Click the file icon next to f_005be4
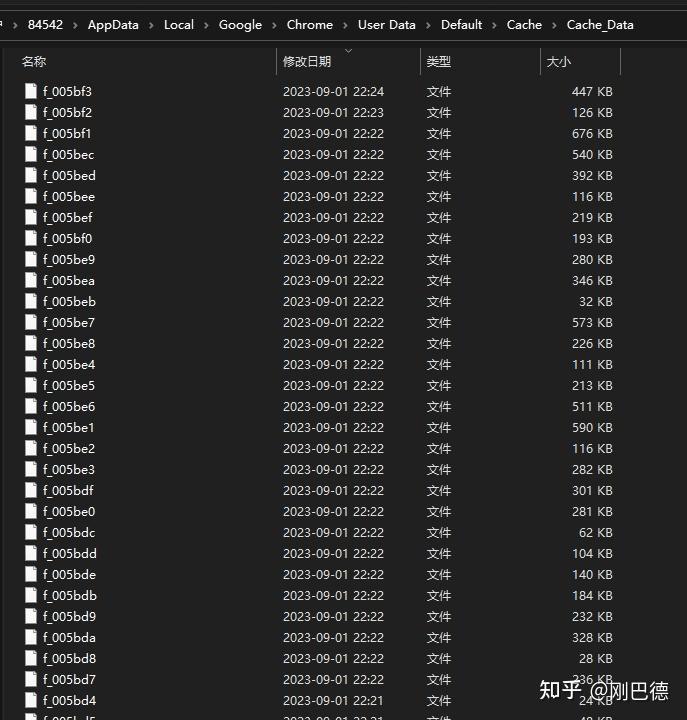 point(31,365)
